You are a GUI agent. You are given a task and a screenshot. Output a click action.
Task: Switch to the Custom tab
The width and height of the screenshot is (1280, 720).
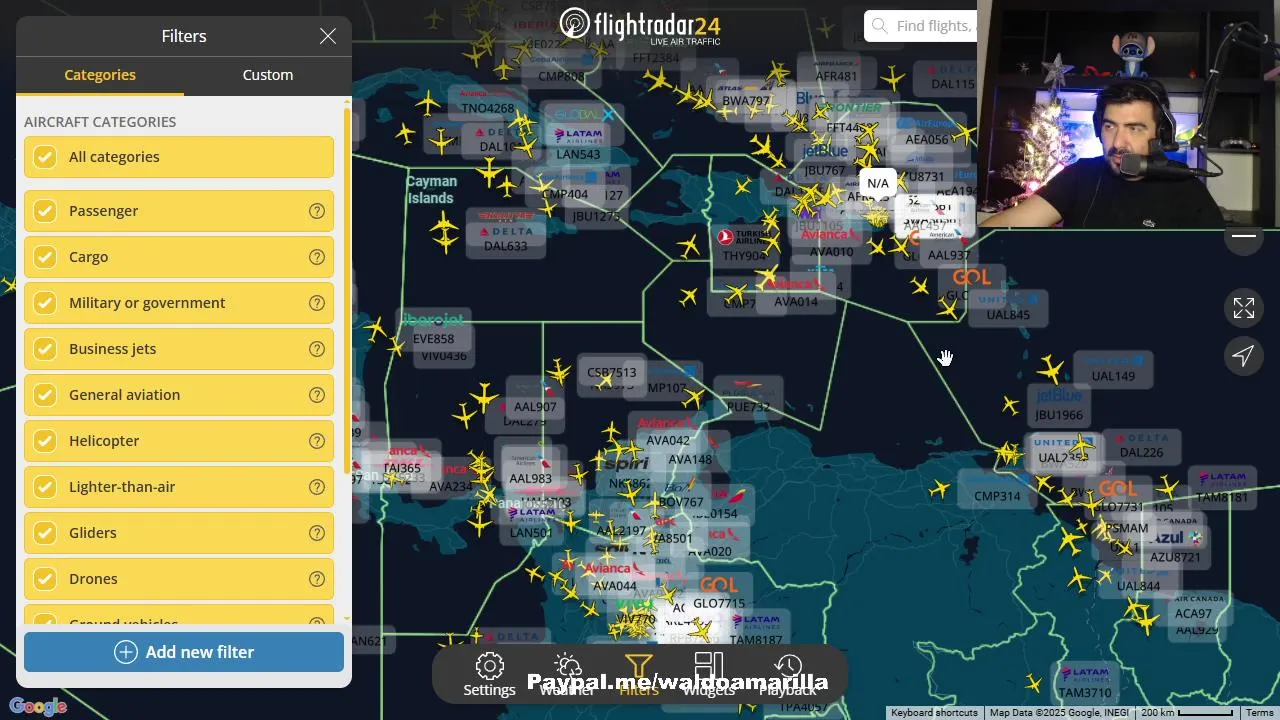(268, 75)
